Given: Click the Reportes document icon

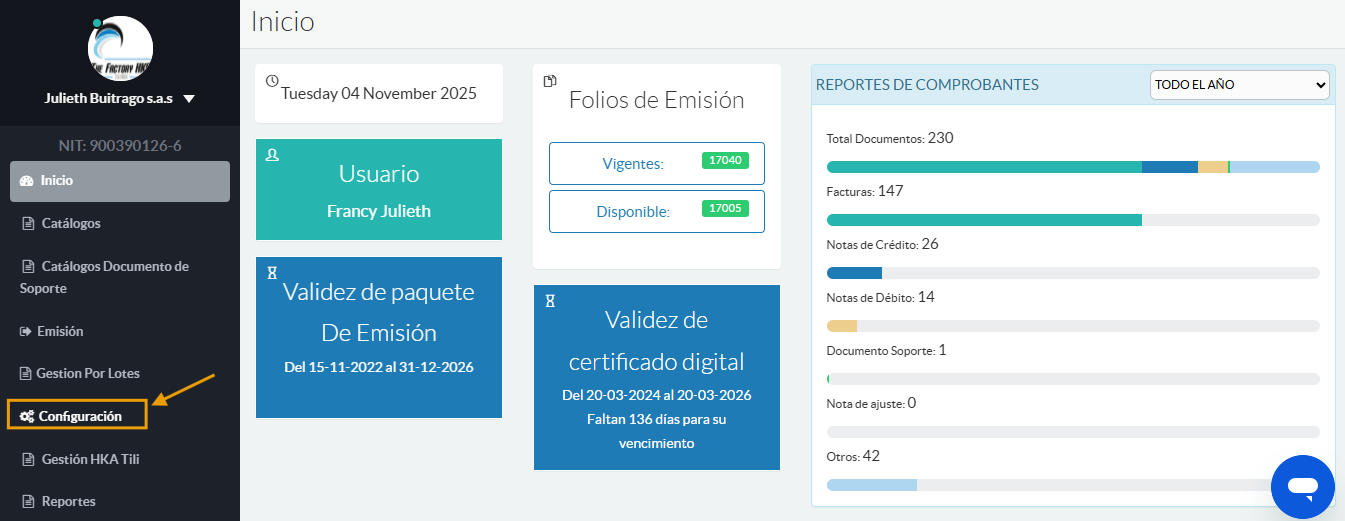Looking at the screenshot, I should coord(28,501).
